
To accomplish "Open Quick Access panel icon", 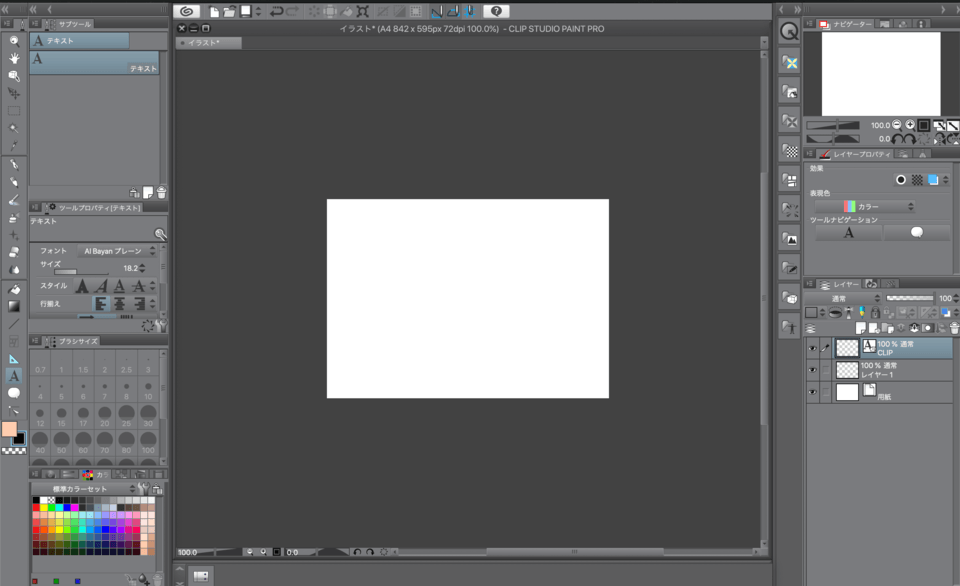I will [789, 31].
